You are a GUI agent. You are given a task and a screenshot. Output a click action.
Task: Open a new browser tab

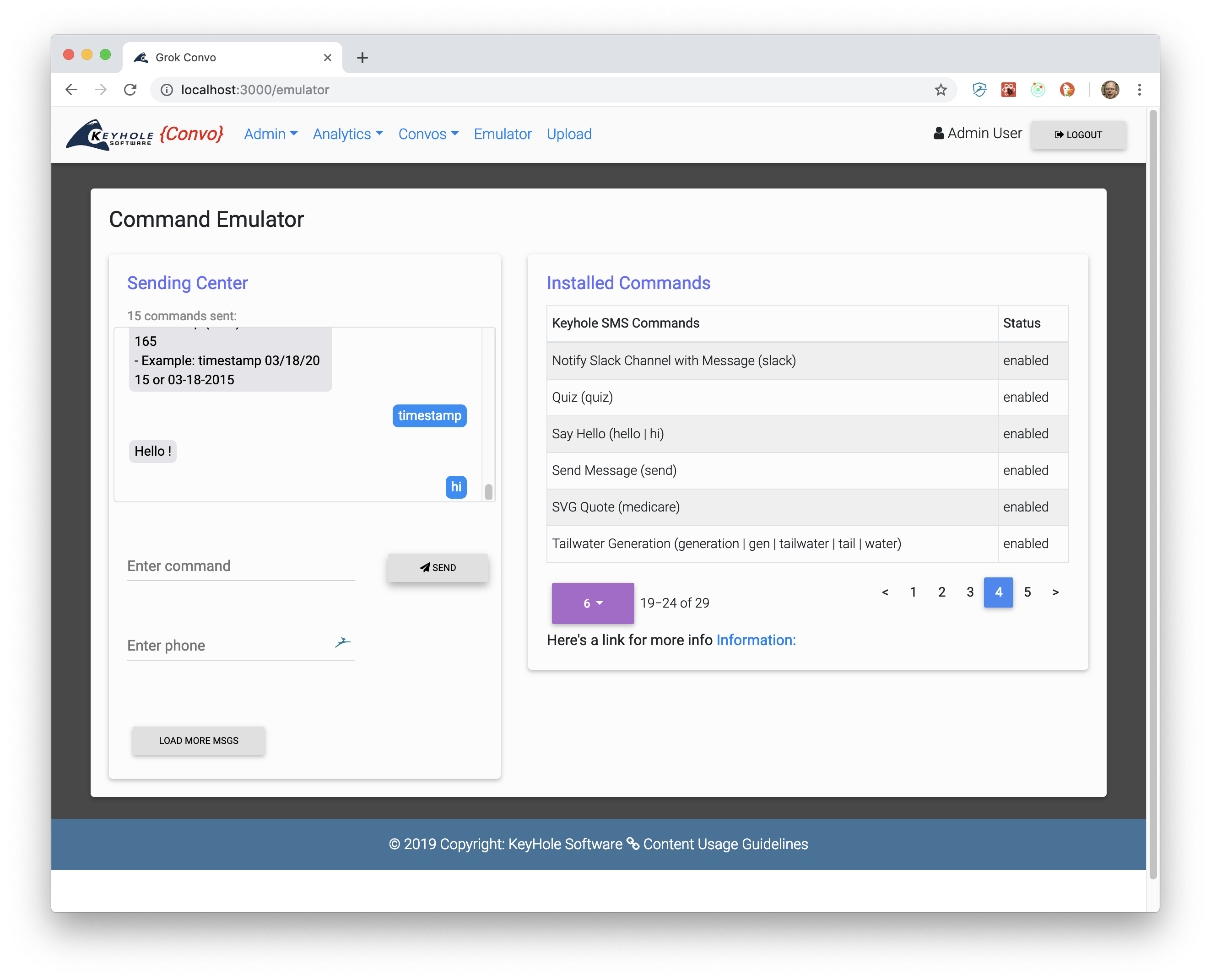(x=362, y=58)
